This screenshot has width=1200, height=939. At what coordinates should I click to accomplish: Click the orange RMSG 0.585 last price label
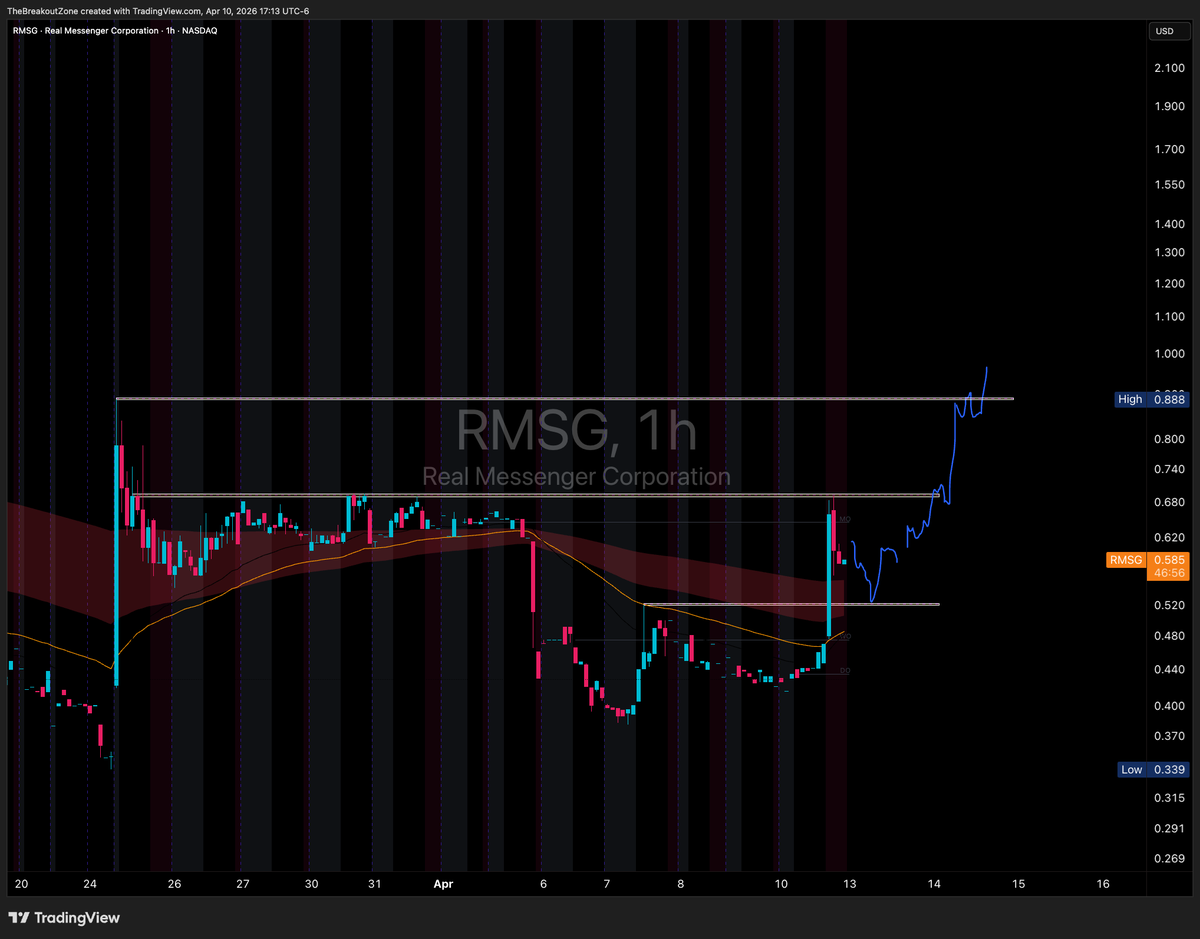click(1148, 560)
